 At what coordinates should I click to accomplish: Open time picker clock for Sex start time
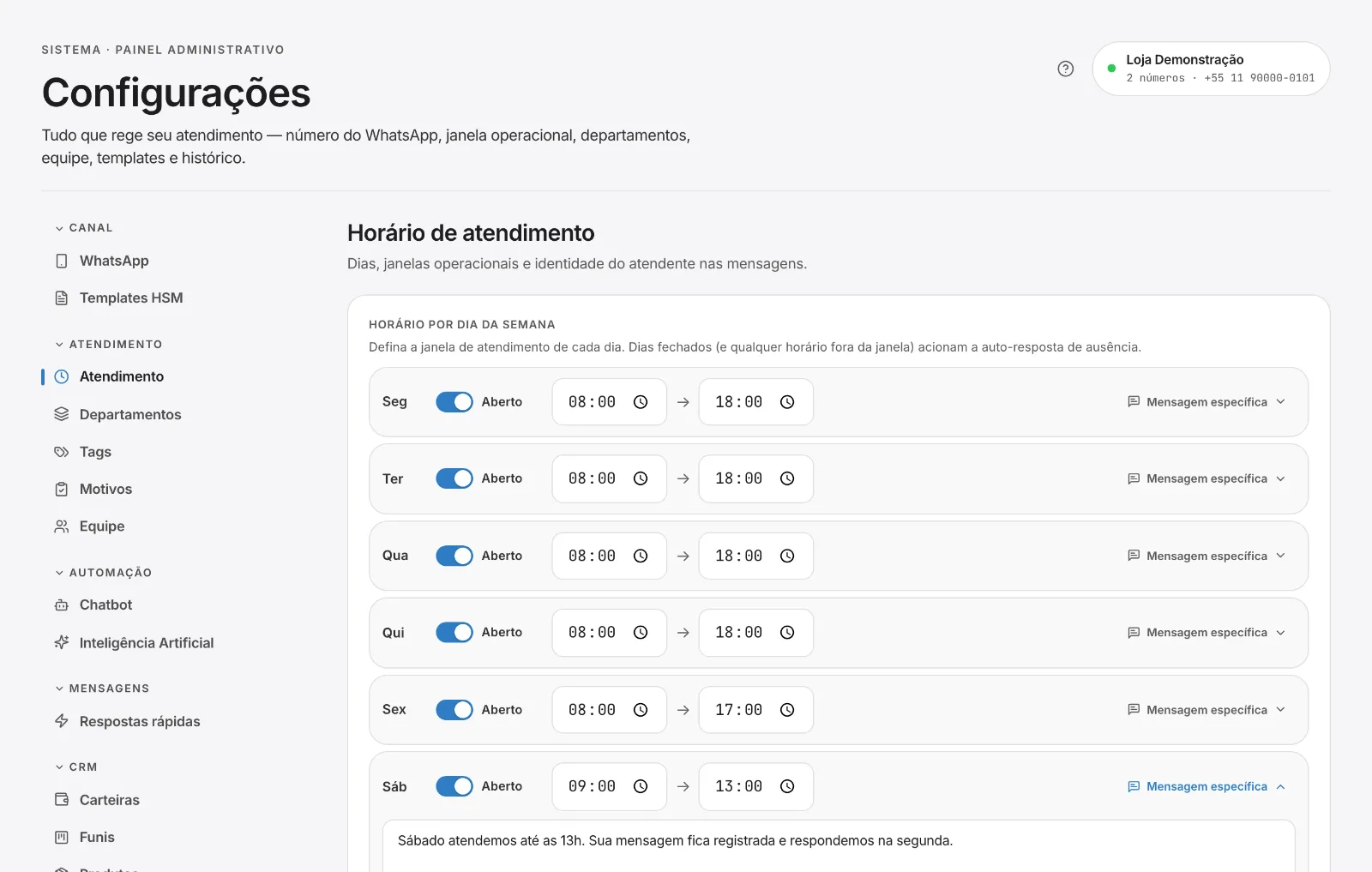[x=641, y=710]
